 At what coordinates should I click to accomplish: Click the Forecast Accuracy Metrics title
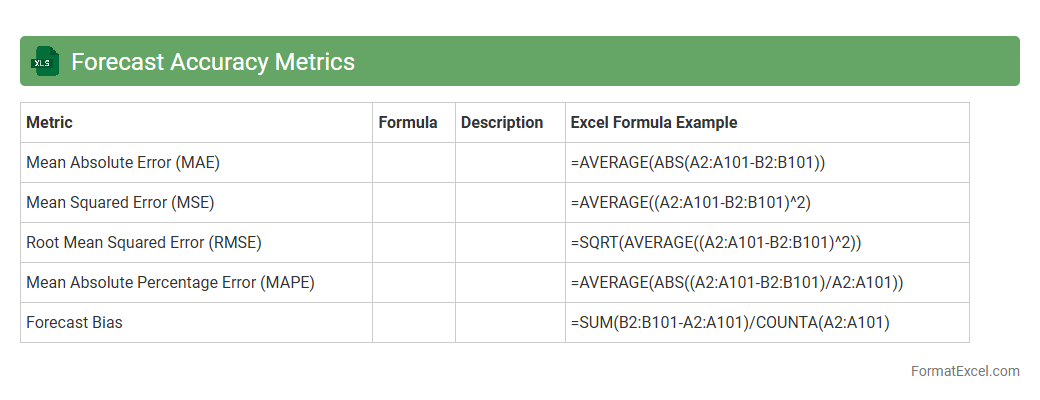213,62
